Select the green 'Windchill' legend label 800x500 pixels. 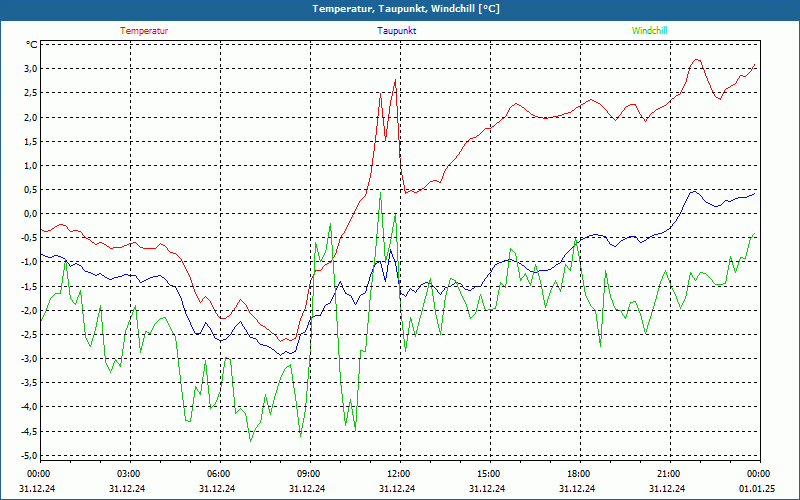(x=649, y=31)
